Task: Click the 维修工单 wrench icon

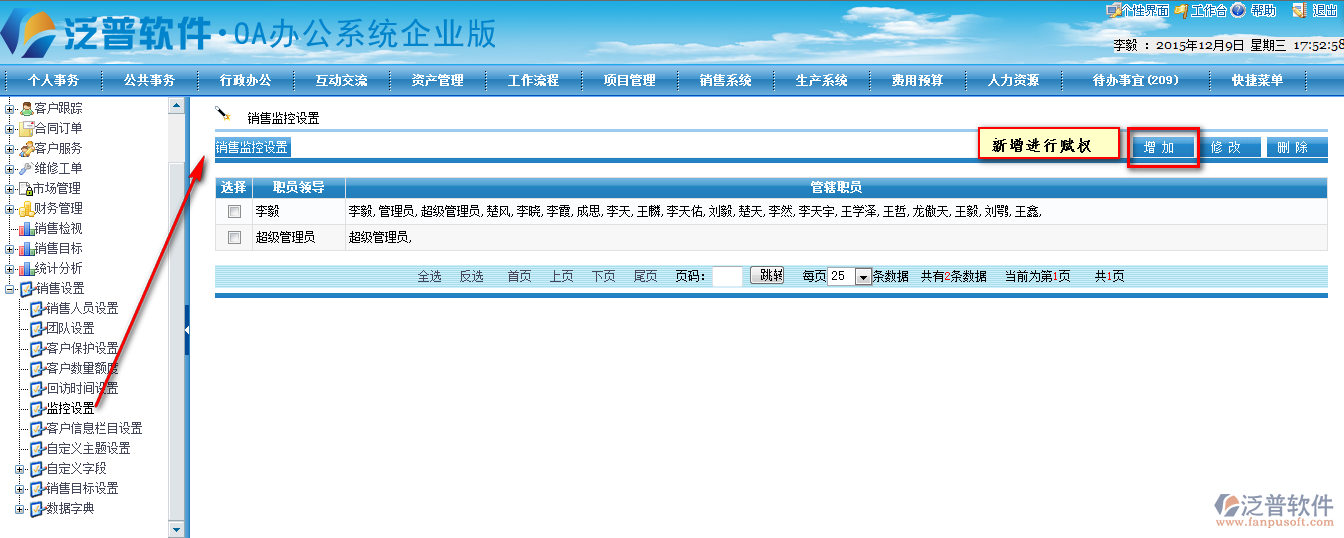Action: (x=26, y=168)
